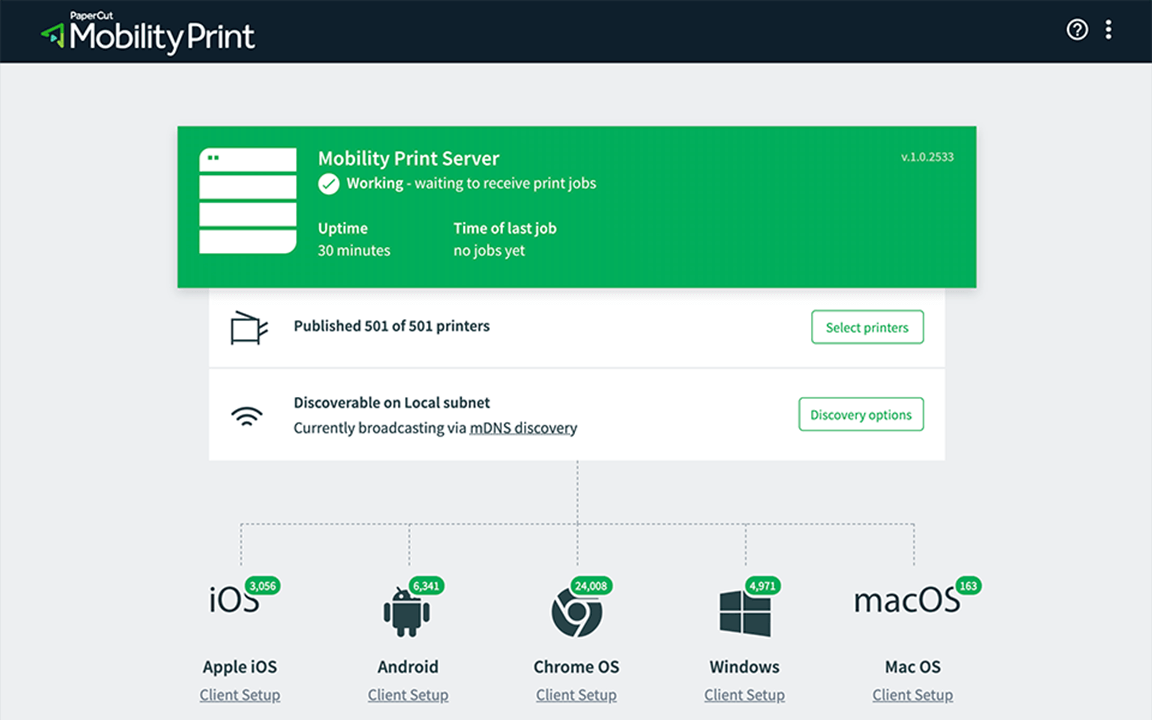This screenshot has height=720, width=1152.
Task: Click the Mobility Print Server heading
Action: [408, 158]
